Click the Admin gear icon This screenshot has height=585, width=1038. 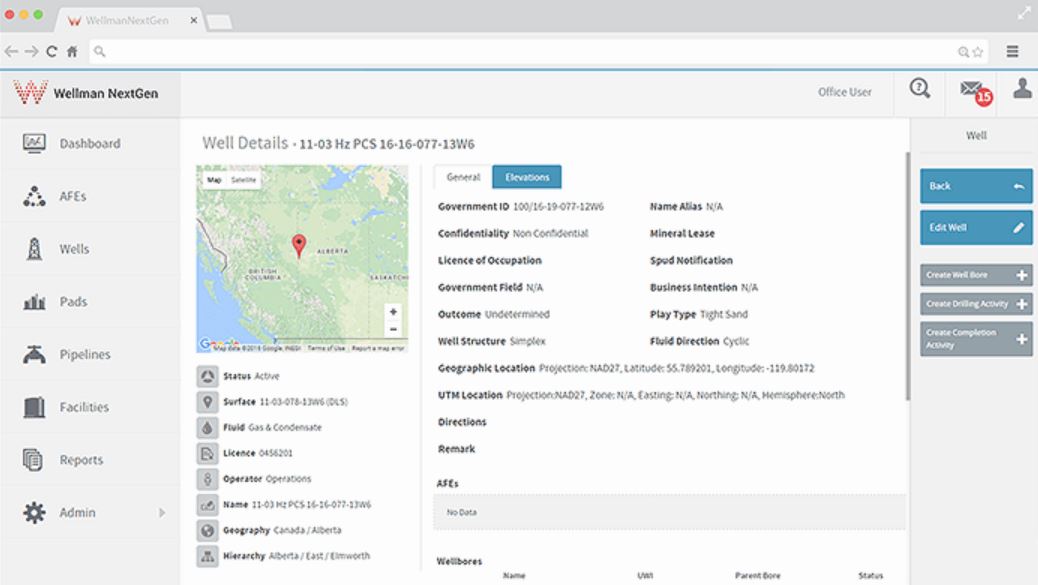tap(34, 512)
